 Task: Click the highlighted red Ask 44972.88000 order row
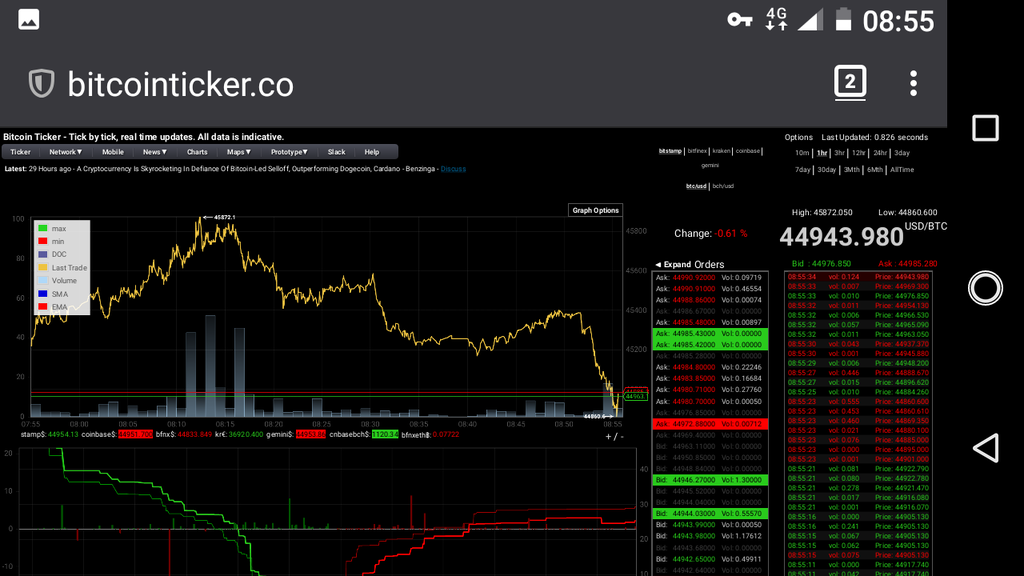pos(710,424)
